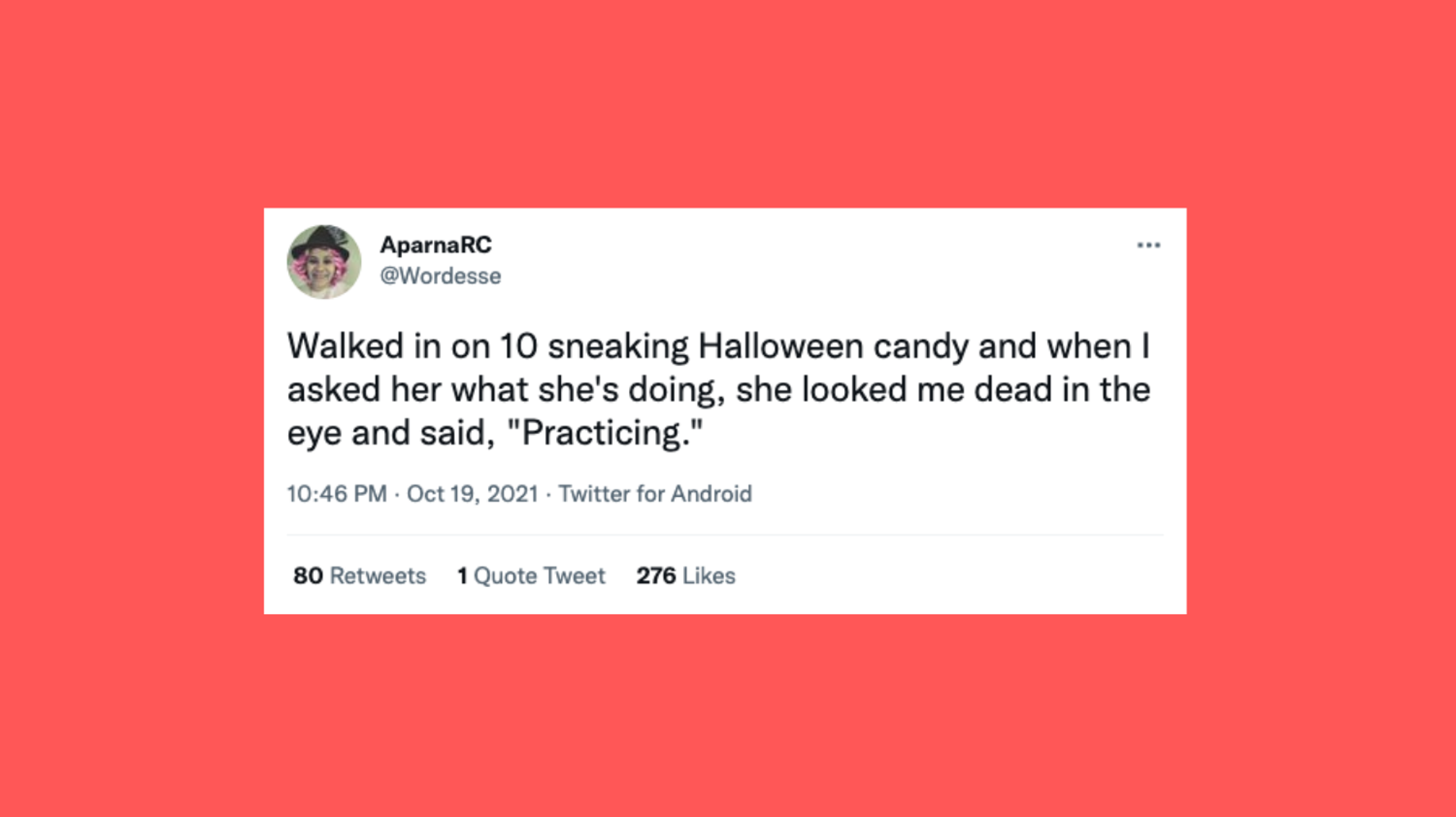Image resolution: width=1456 pixels, height=817 pixels.
Task: Click the 10:46 PM time text
Action: point(338,494)
